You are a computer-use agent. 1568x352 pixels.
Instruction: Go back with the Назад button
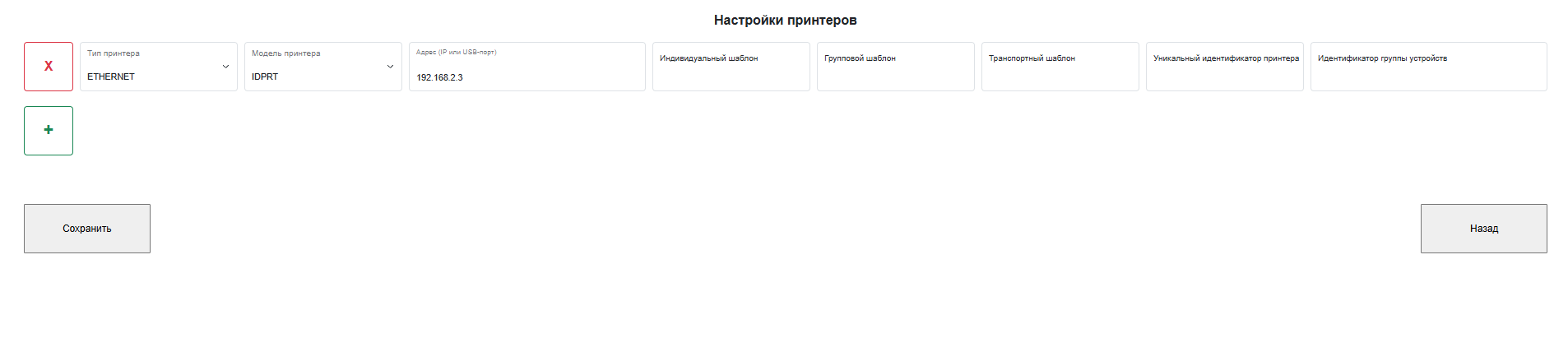[1483, 229]
